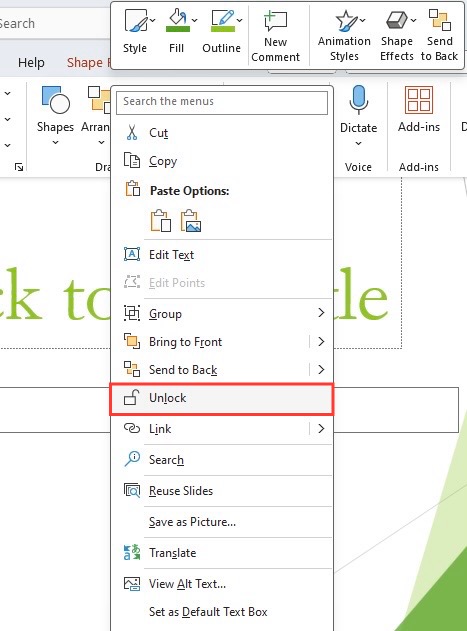Image resolution: width=467 pixels, height=631 pixels.
Task: Click the Search the menus field
Action: (x=222, y=102)
